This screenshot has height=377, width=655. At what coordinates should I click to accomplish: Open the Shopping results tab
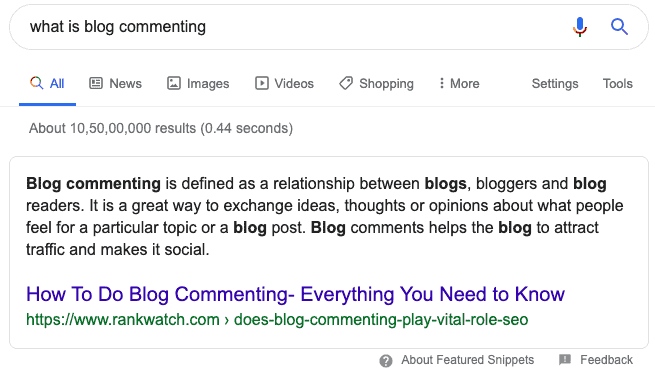click(376, 84)
